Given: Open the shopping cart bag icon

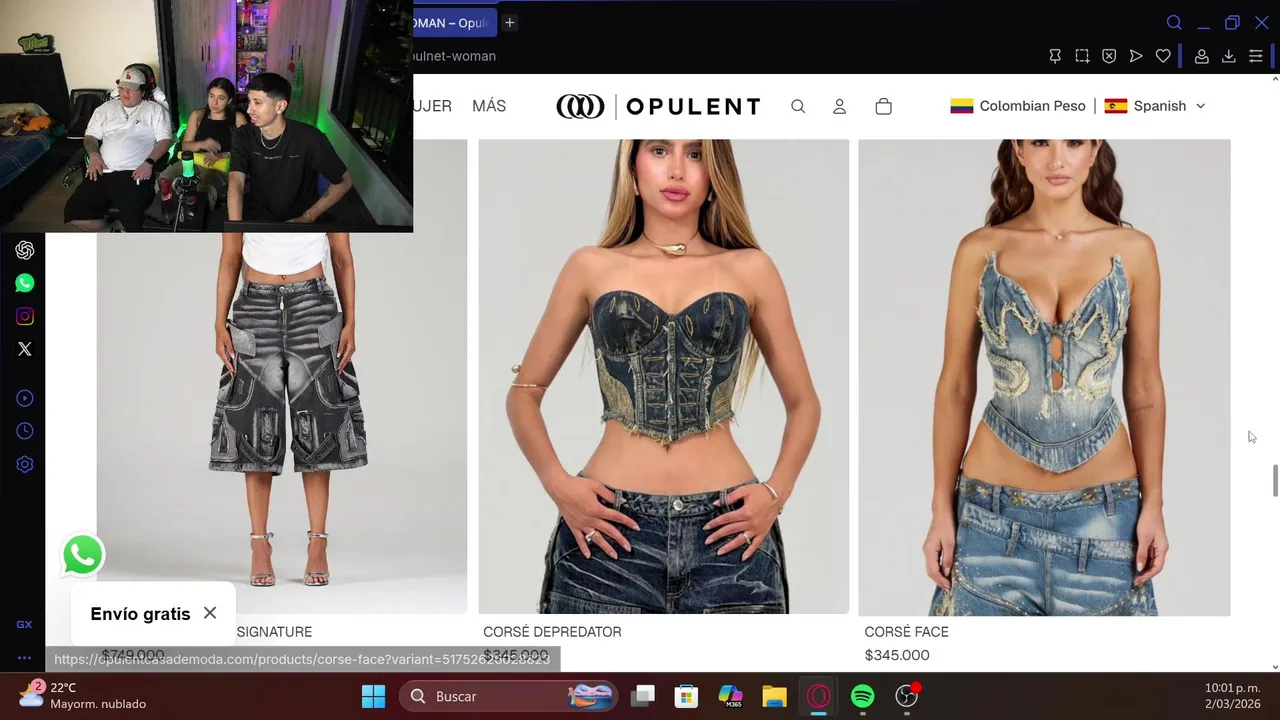Looking at the screenshot, I should coord(883,106).
